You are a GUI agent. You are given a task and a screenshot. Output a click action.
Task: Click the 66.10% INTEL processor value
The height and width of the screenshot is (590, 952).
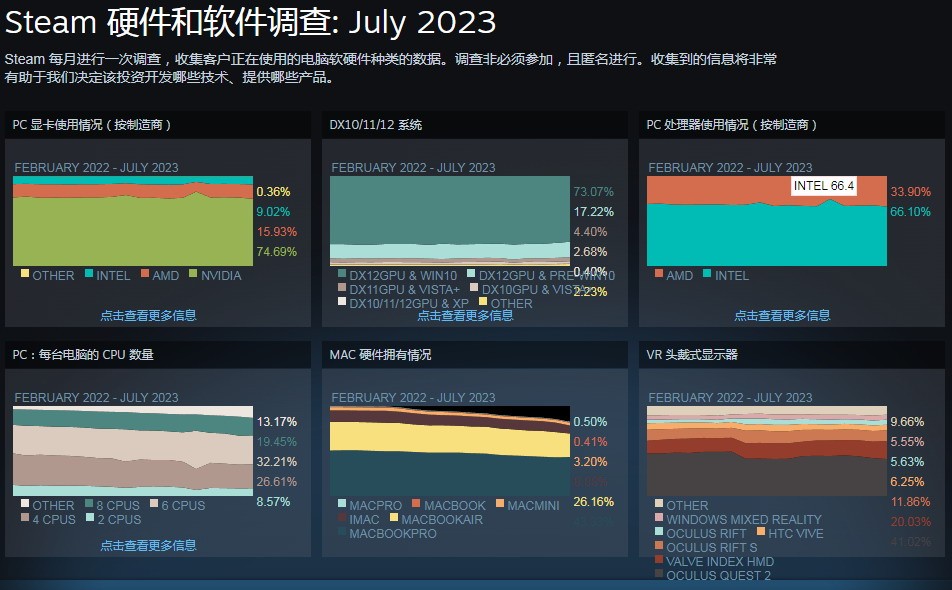pyautogui.click(x=910, y=211)
